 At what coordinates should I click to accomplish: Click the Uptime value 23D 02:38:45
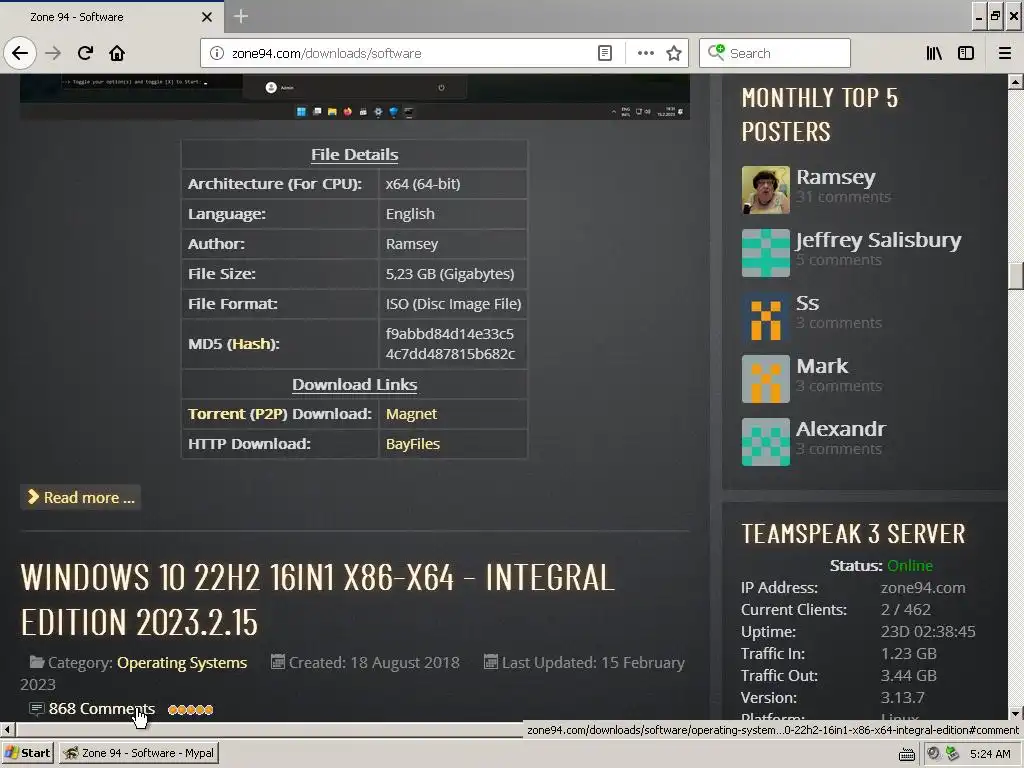point(928,632)
